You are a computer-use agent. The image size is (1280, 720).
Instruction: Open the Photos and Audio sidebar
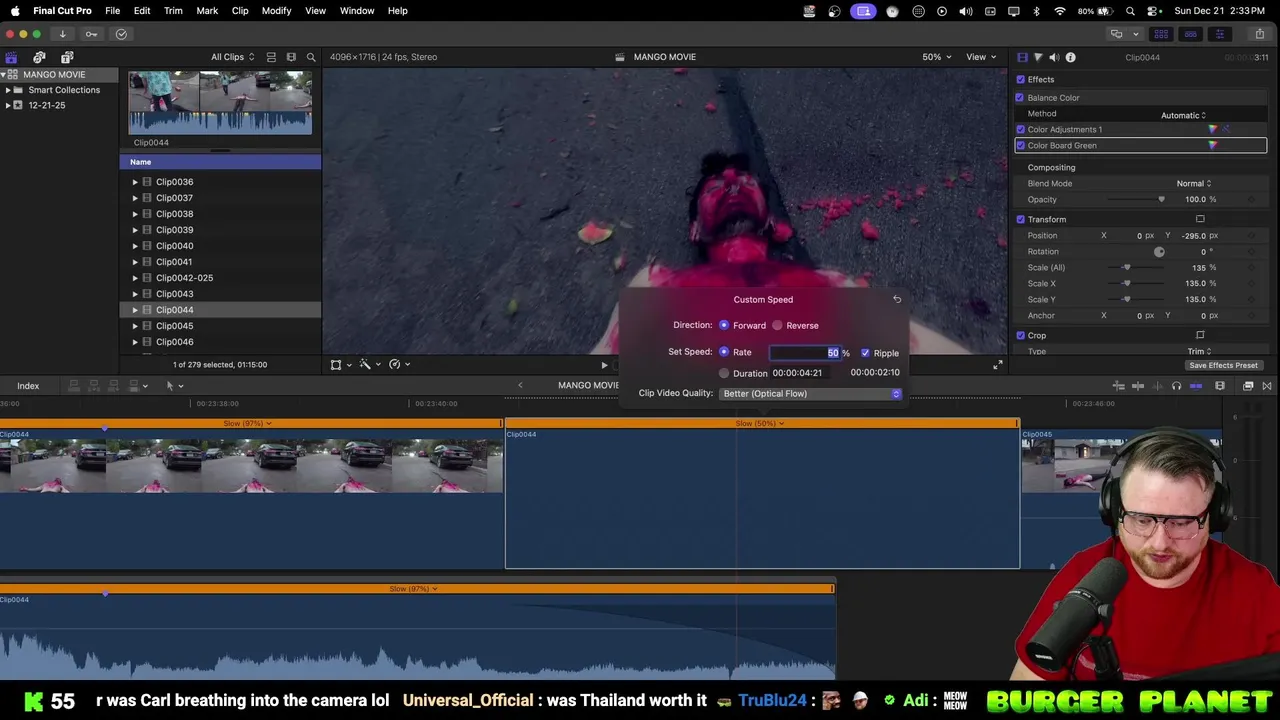(x=39, y=57)
